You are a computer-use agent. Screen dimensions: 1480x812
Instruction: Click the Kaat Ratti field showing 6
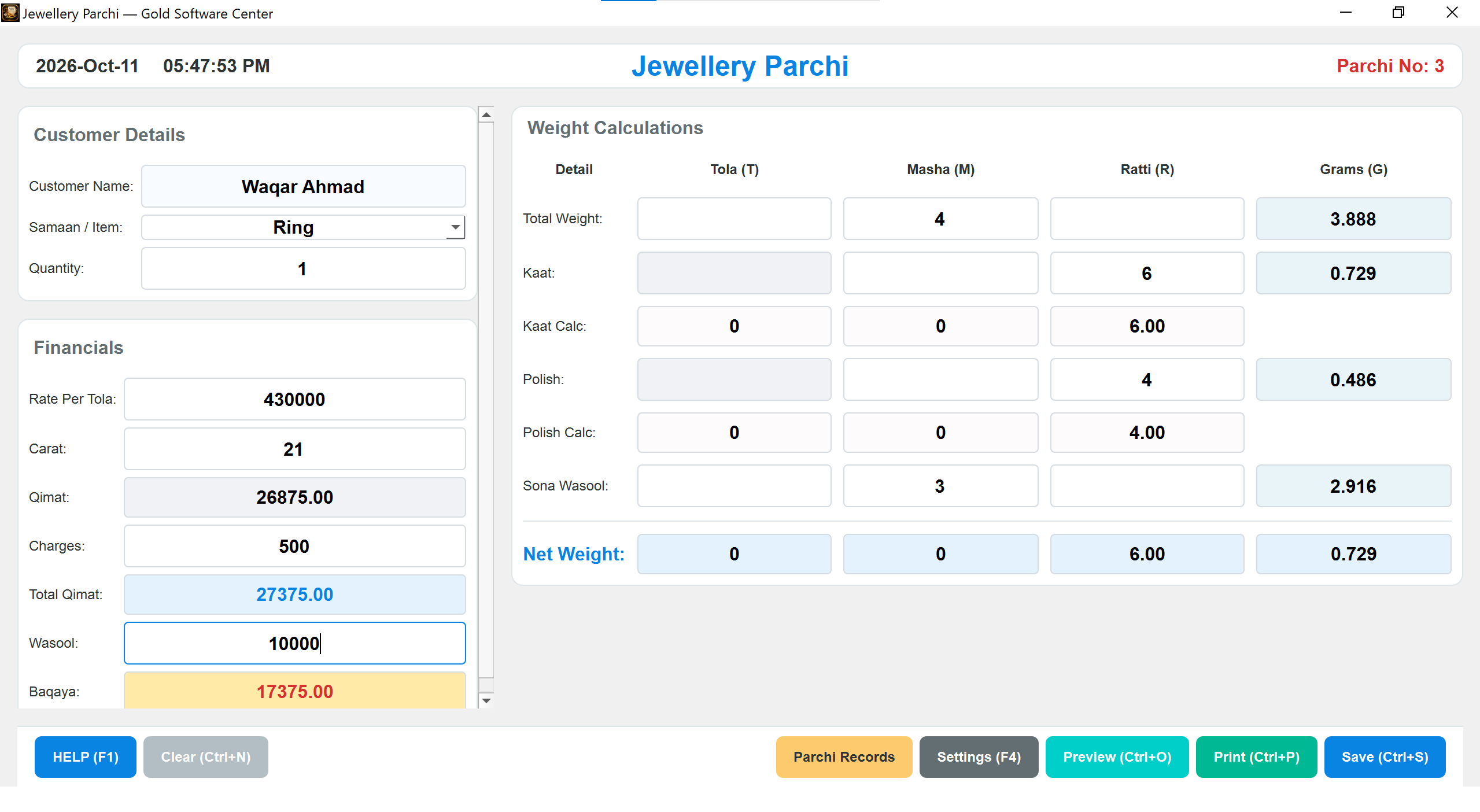1147,273
